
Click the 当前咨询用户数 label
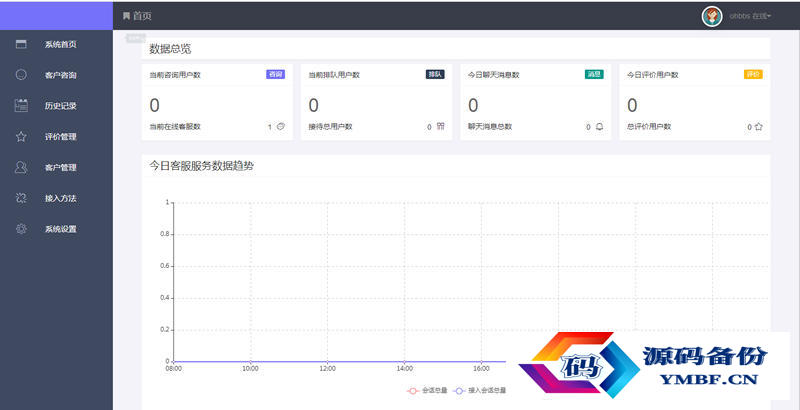click(x=175, y=75)
